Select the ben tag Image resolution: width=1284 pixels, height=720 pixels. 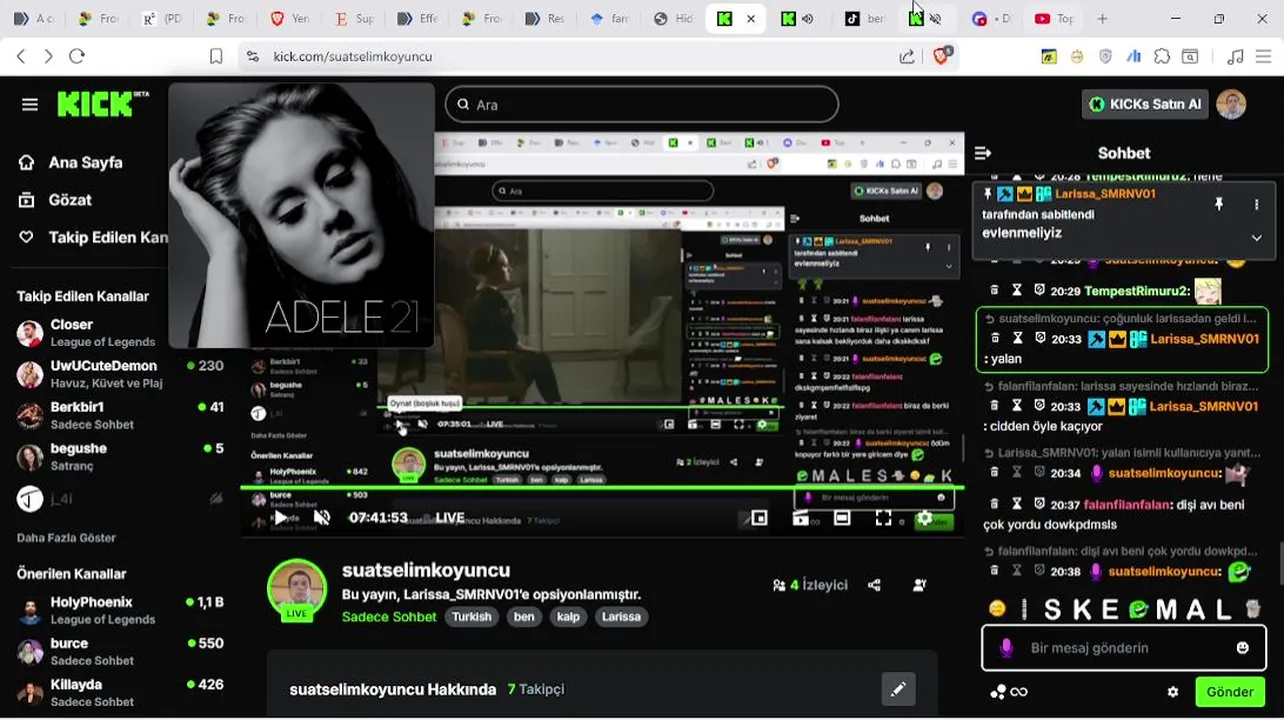tap(524, 617)
